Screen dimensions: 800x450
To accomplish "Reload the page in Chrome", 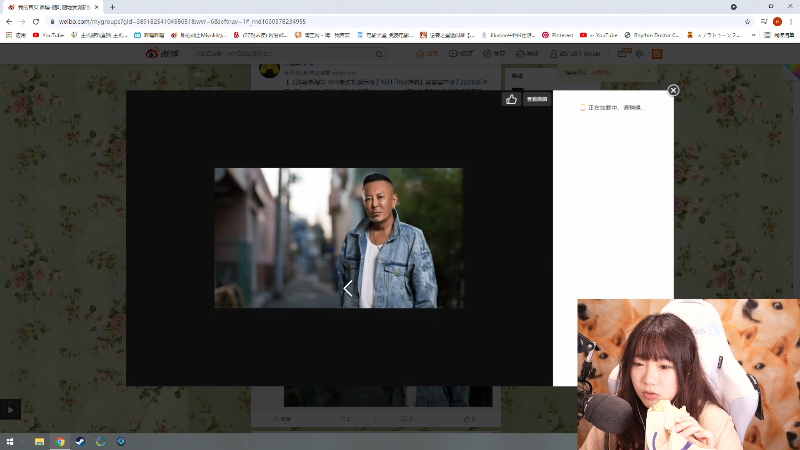I will [36, 21].
